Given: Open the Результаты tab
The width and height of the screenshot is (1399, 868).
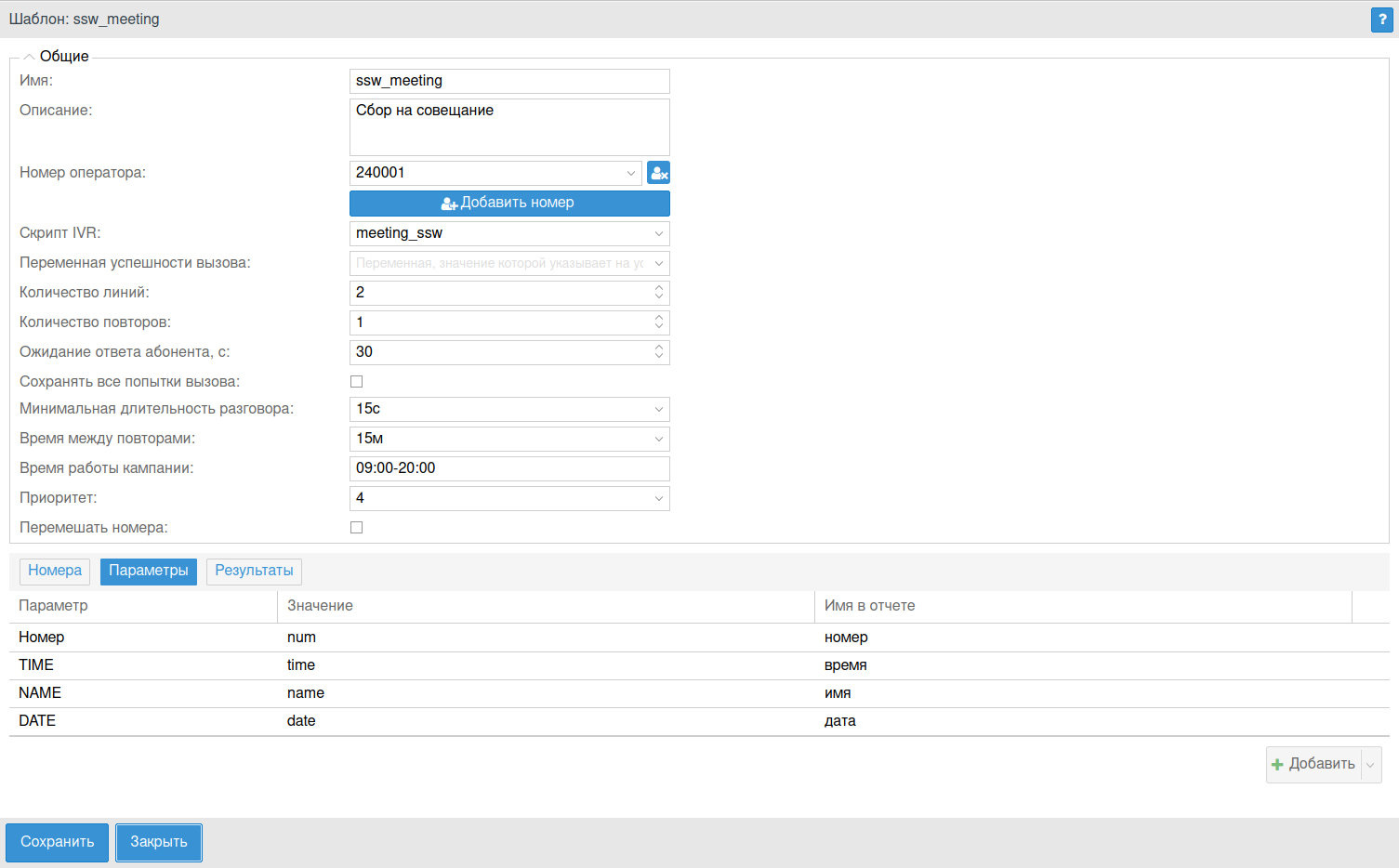Looking at the screenshot, I should 254,571.
